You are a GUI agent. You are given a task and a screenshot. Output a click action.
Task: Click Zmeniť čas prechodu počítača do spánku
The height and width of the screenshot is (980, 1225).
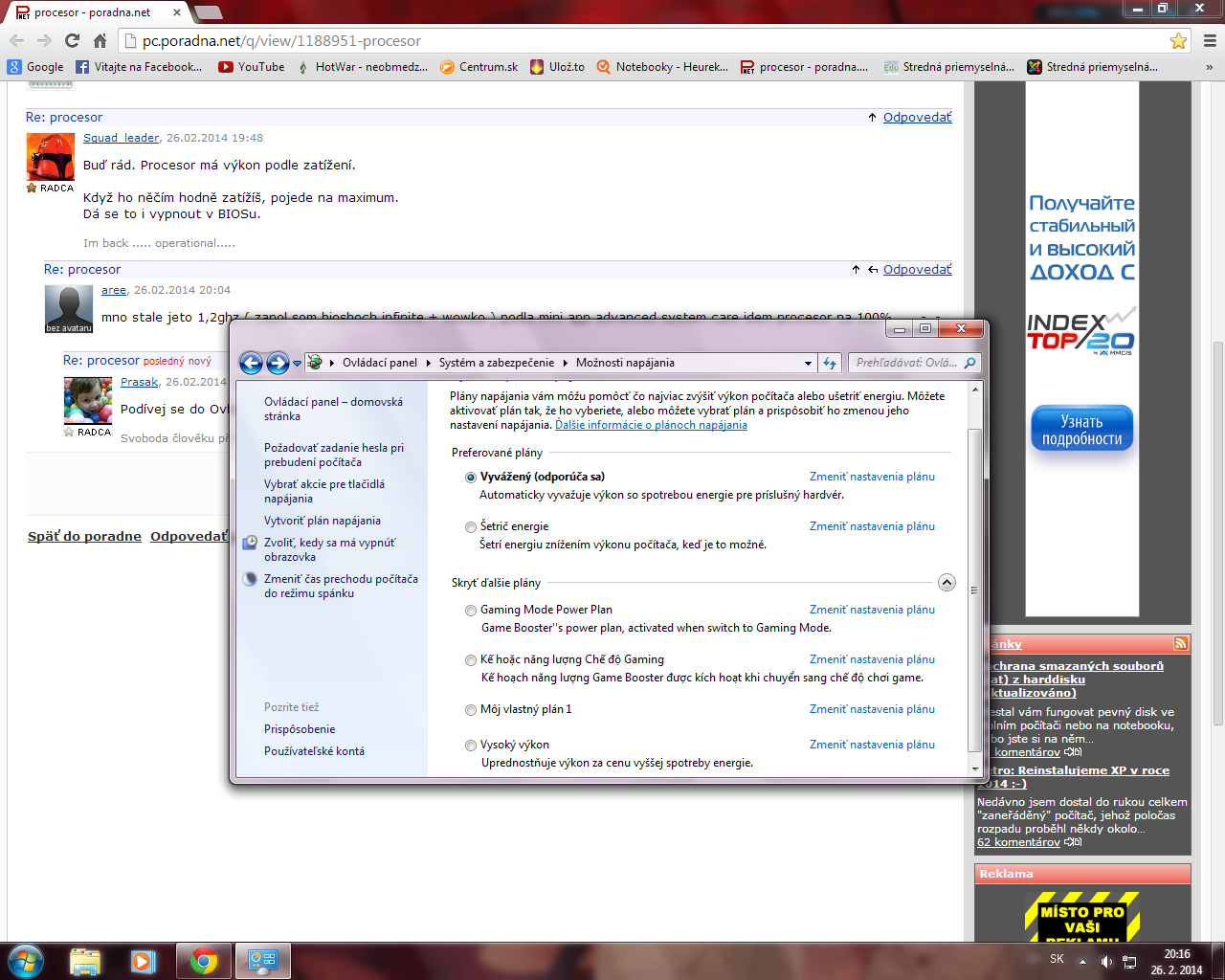341,586
